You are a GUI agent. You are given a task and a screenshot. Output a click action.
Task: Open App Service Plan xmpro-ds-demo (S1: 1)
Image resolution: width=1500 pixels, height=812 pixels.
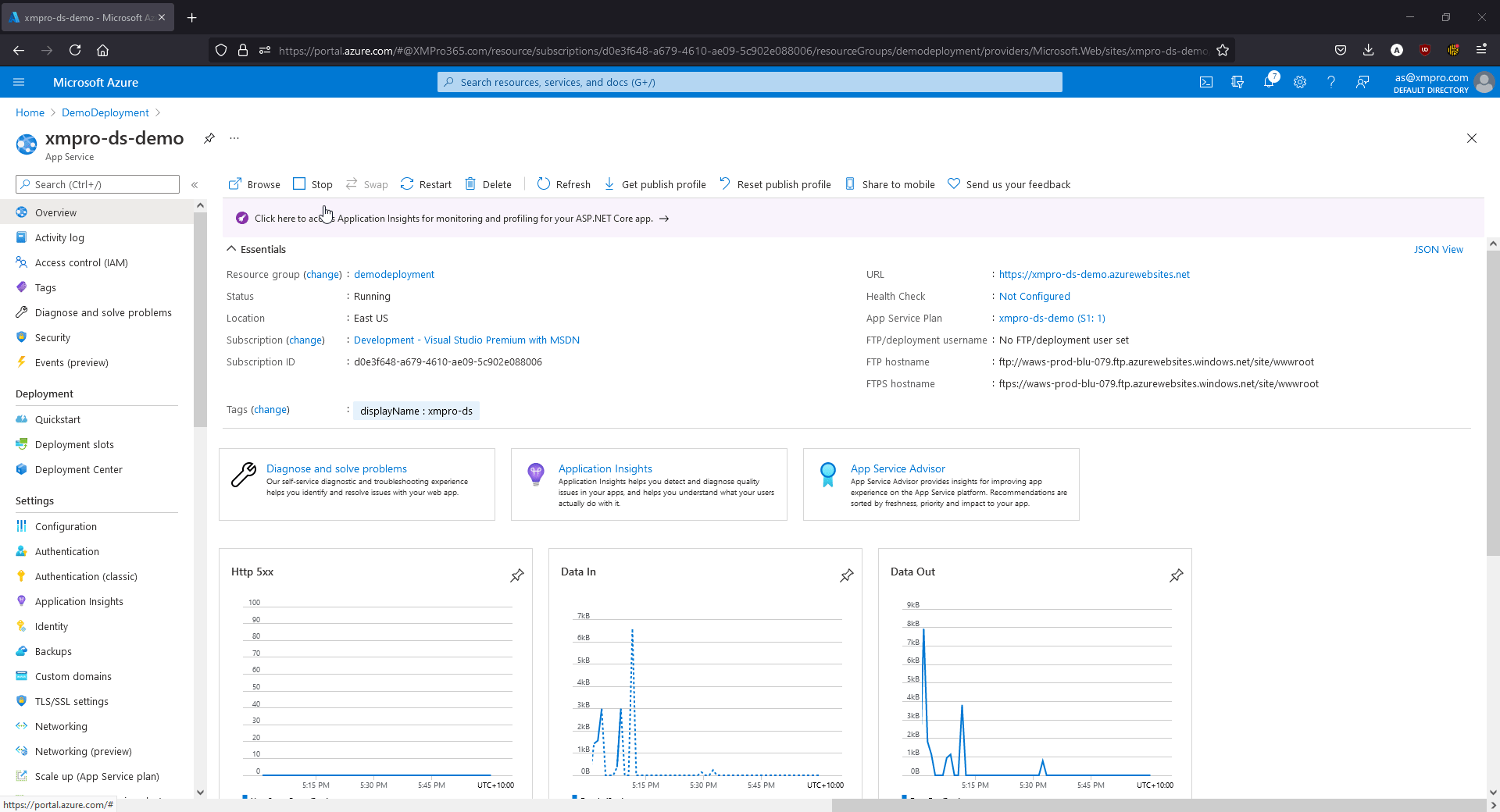[1052, 318]
